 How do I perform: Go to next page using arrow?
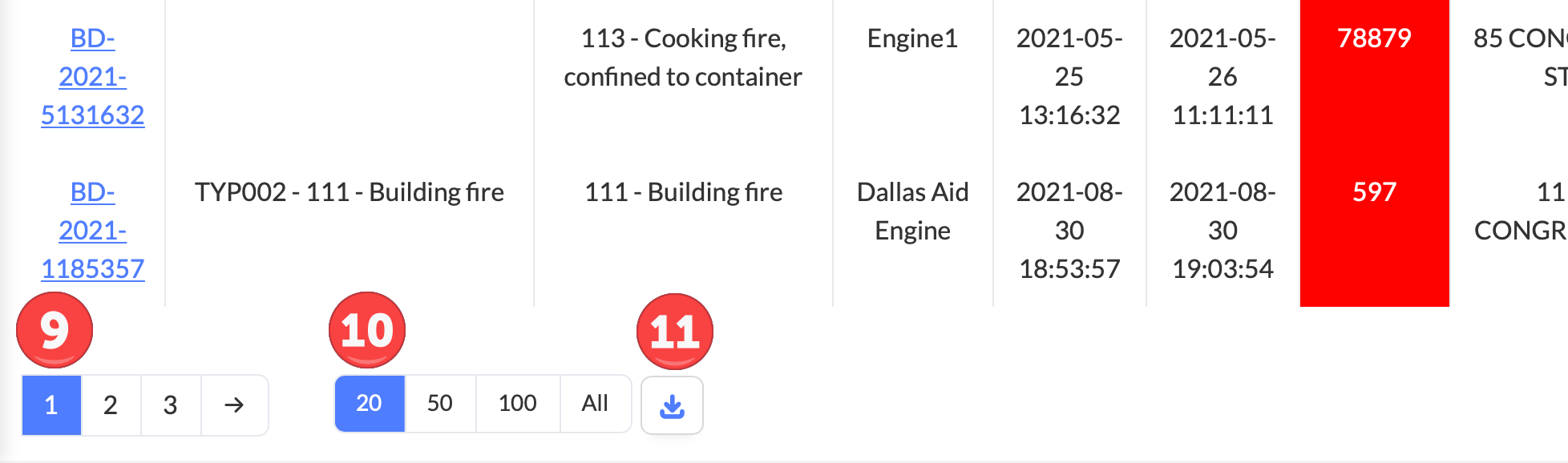click(x=234, y=405)
